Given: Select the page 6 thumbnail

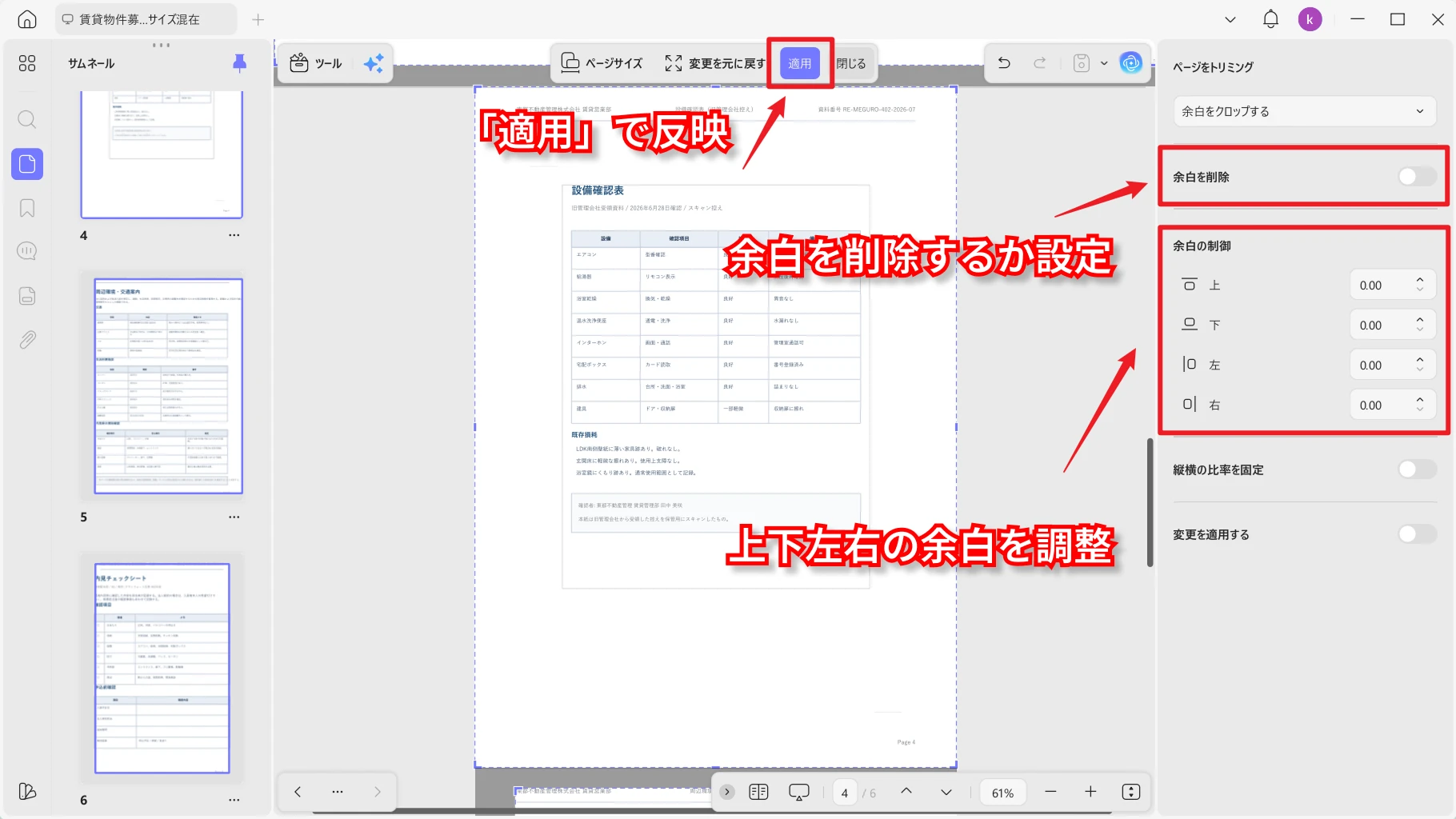Looking at the screenshot, I should coord(162,668).
